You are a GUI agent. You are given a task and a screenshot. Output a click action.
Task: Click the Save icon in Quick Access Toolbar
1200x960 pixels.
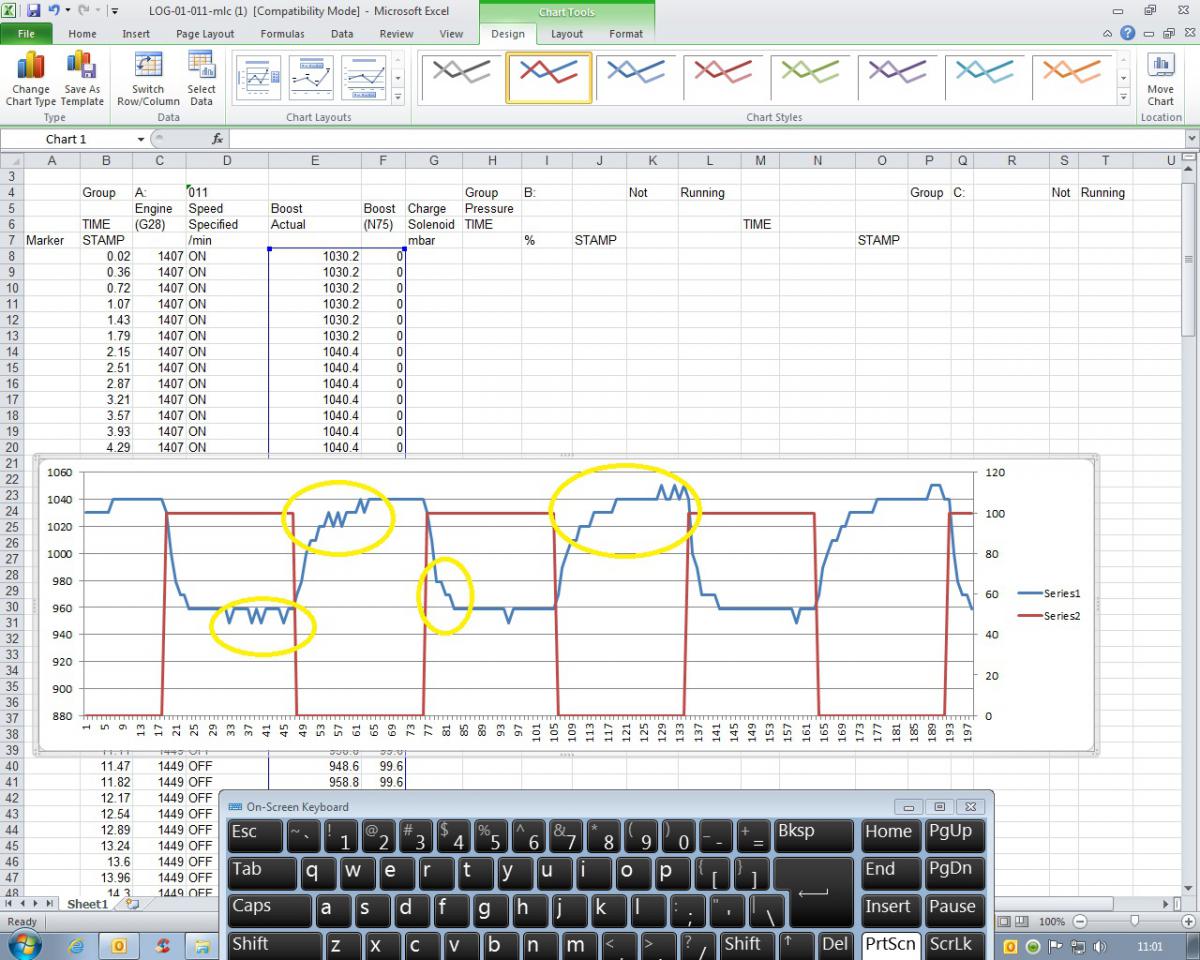coord(33,11)
